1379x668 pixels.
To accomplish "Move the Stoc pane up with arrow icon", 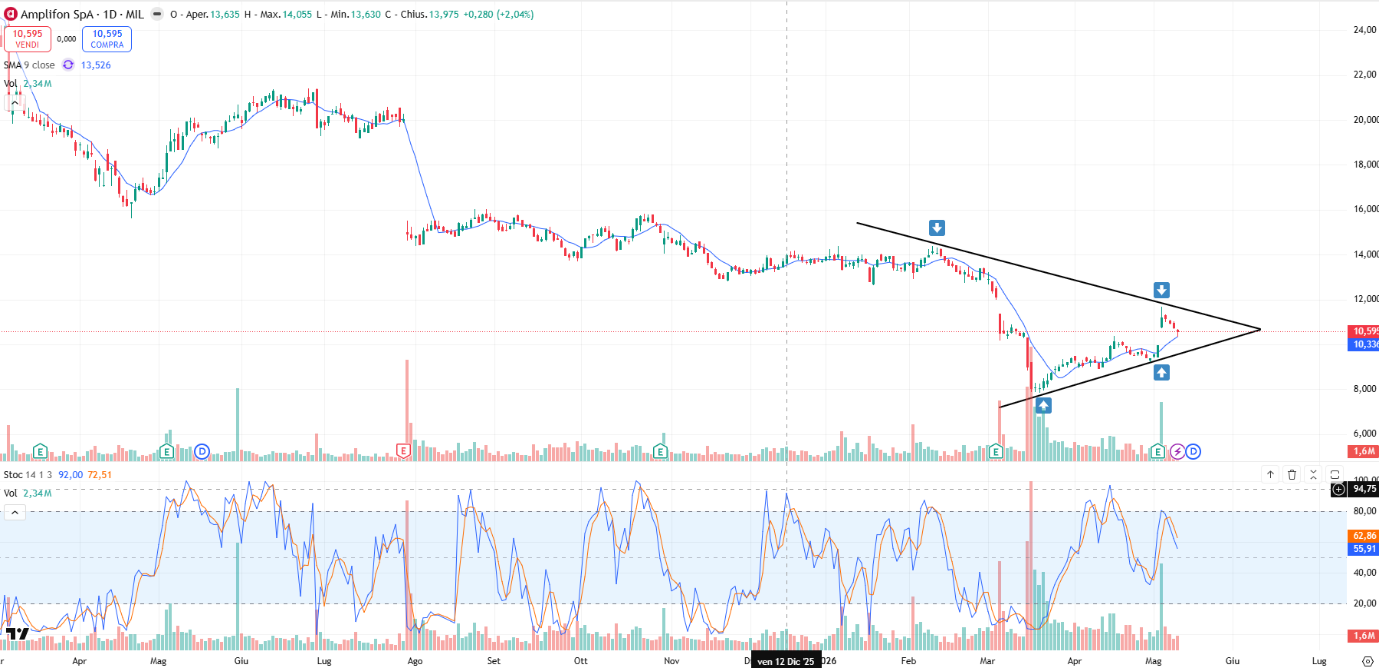I will pos(1270,475).
